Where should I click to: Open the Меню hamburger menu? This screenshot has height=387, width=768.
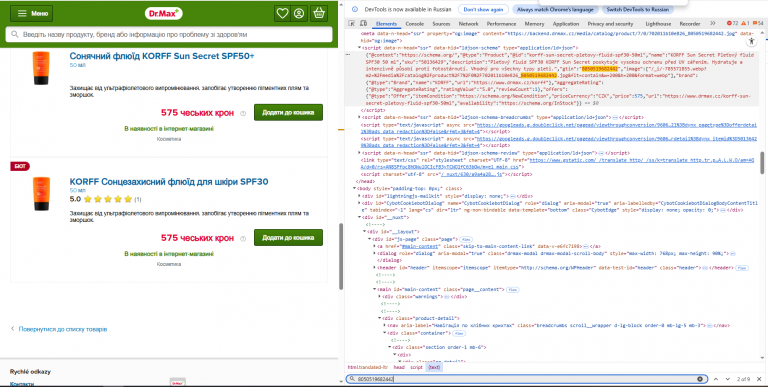pyautogui.click(x=32, y=13)
